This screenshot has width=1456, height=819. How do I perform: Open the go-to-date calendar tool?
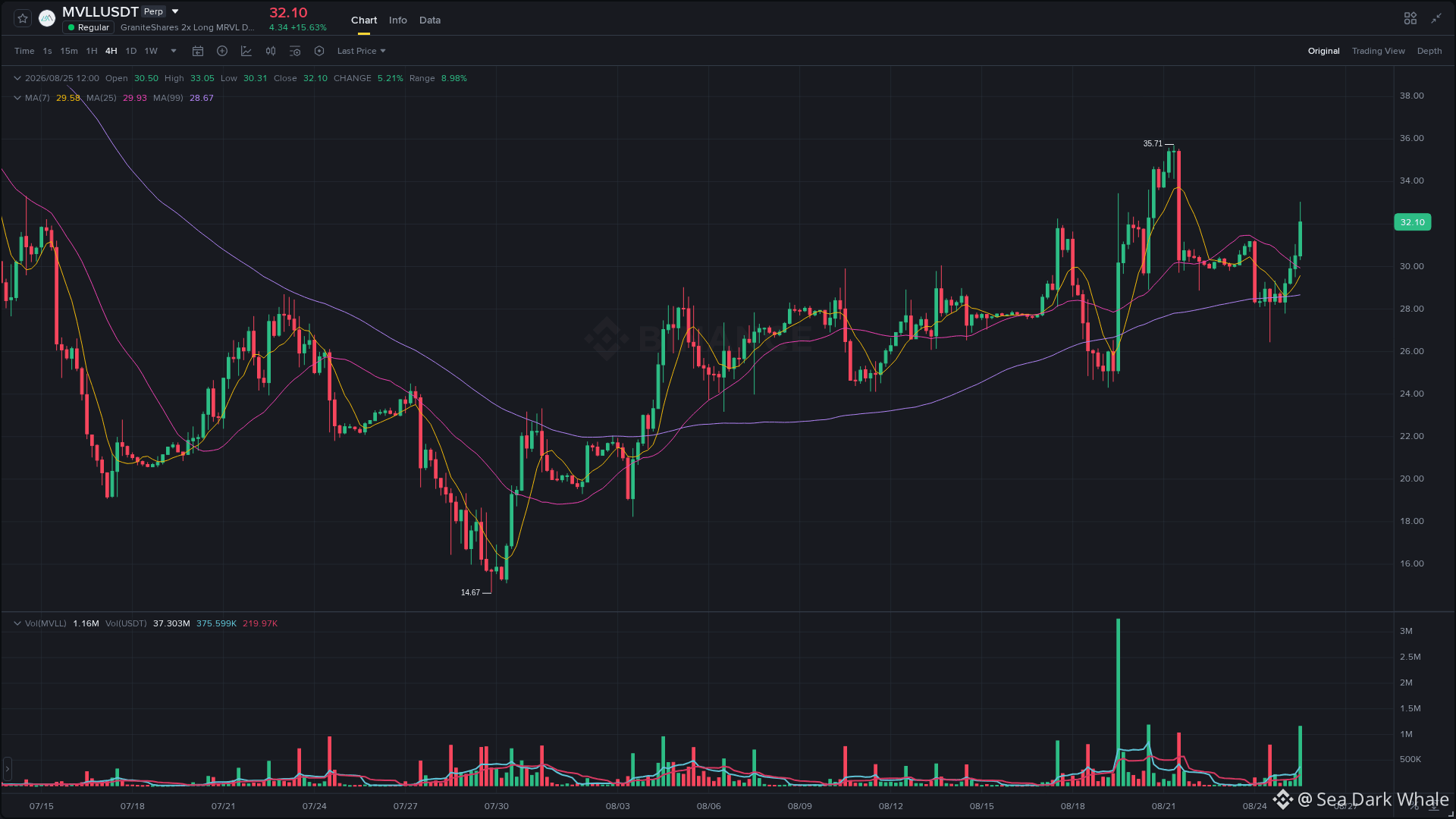tap(198, 51)
